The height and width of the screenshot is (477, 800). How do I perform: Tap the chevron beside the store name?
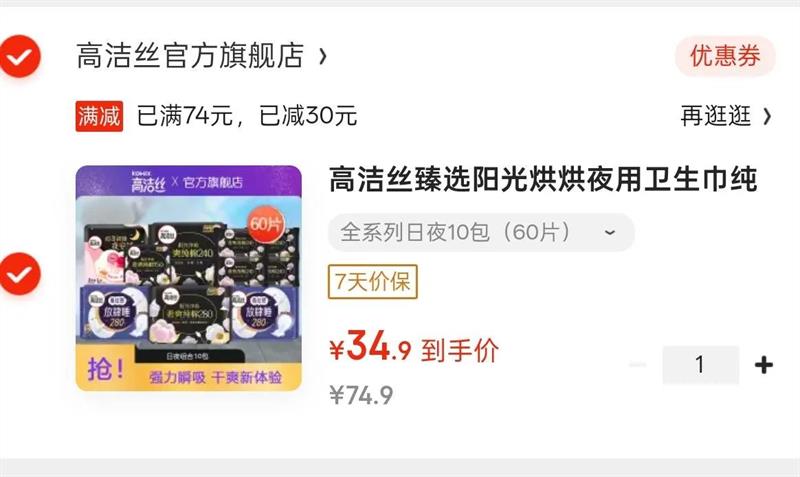coord(322,57)
